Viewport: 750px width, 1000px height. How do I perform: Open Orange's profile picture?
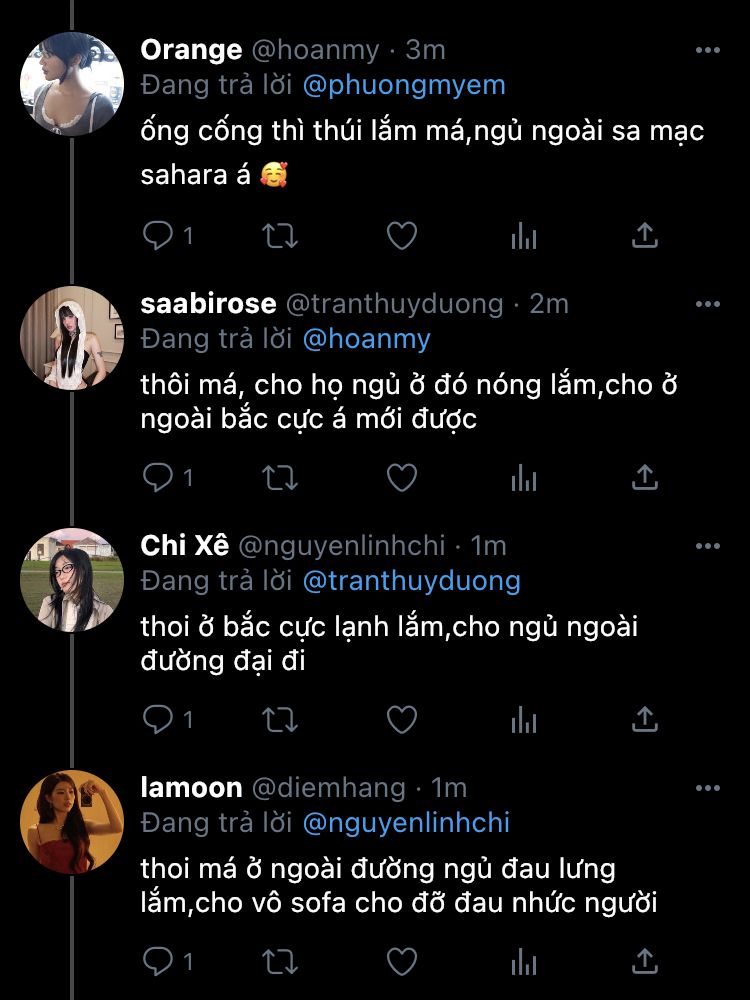coord(72,82)
